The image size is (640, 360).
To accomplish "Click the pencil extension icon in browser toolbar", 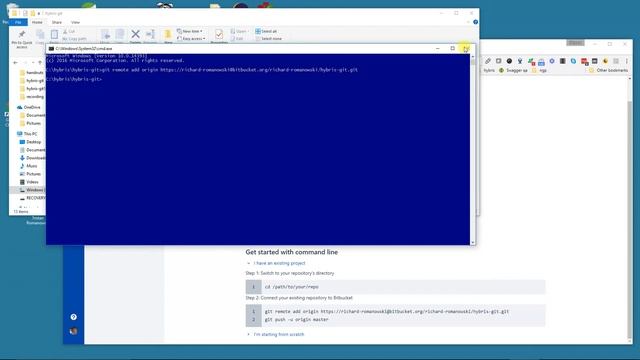I will (488, 61).
